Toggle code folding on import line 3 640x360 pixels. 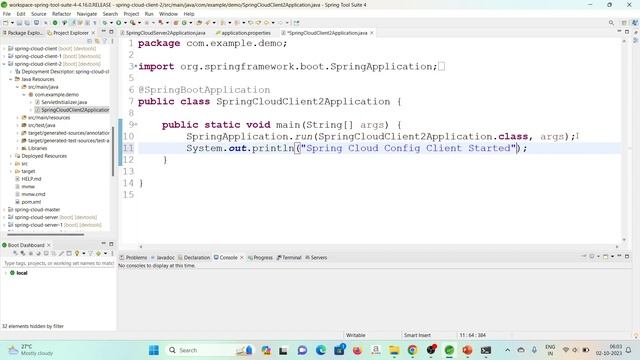pyautogui.click(x=136, y=66)
